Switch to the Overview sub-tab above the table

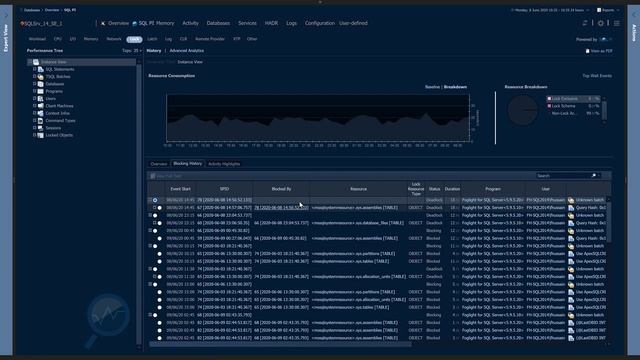tap(159, 164)
